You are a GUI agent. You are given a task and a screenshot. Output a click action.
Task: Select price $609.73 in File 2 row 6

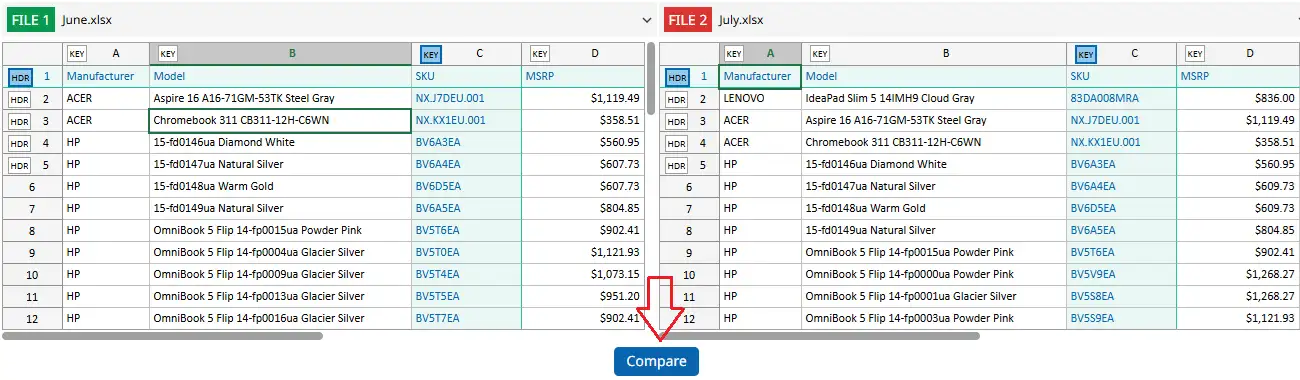1238,186
